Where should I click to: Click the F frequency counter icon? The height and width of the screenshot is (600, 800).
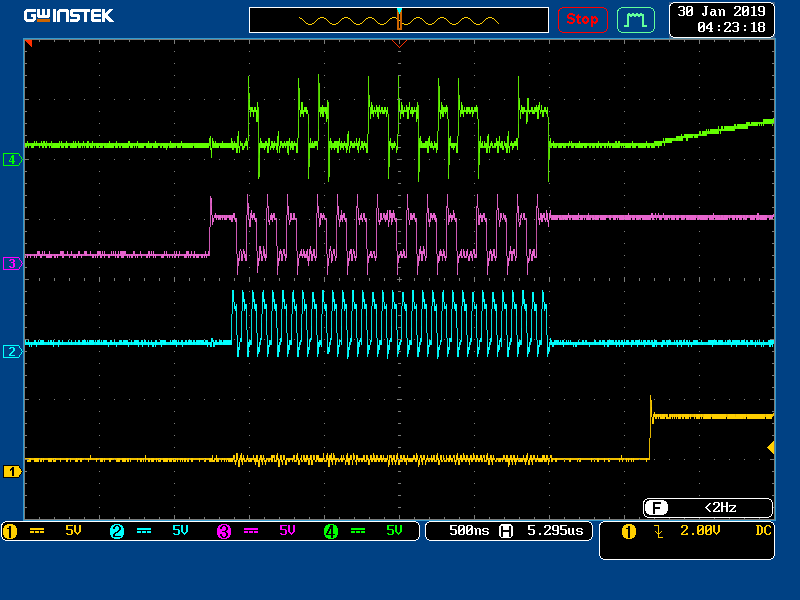[656, 508]
